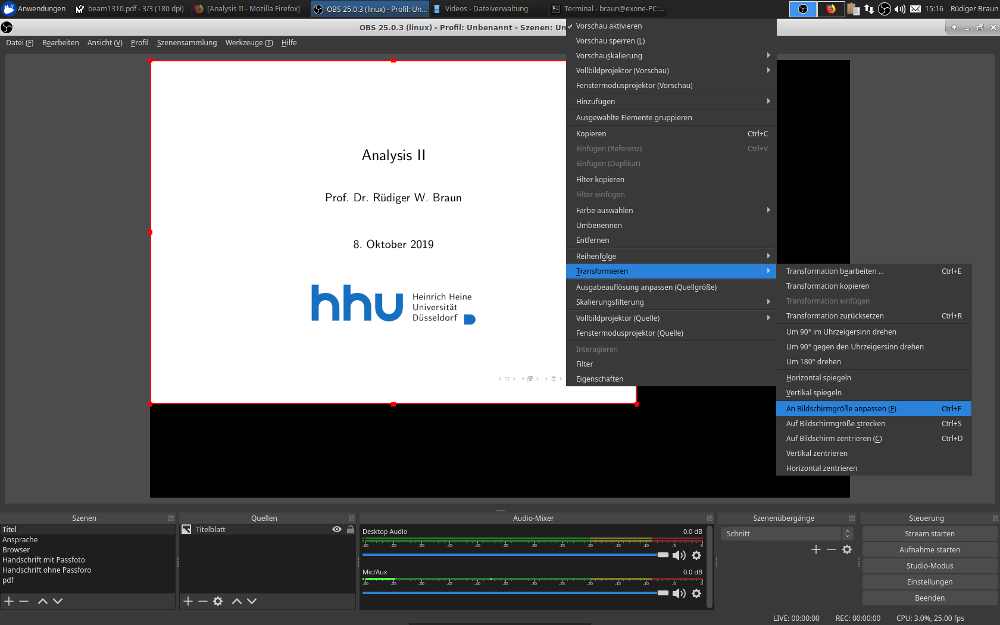Mute the Desktop Audio channel
This screenshot has width=1000, height=625.
tap(679, 555)
